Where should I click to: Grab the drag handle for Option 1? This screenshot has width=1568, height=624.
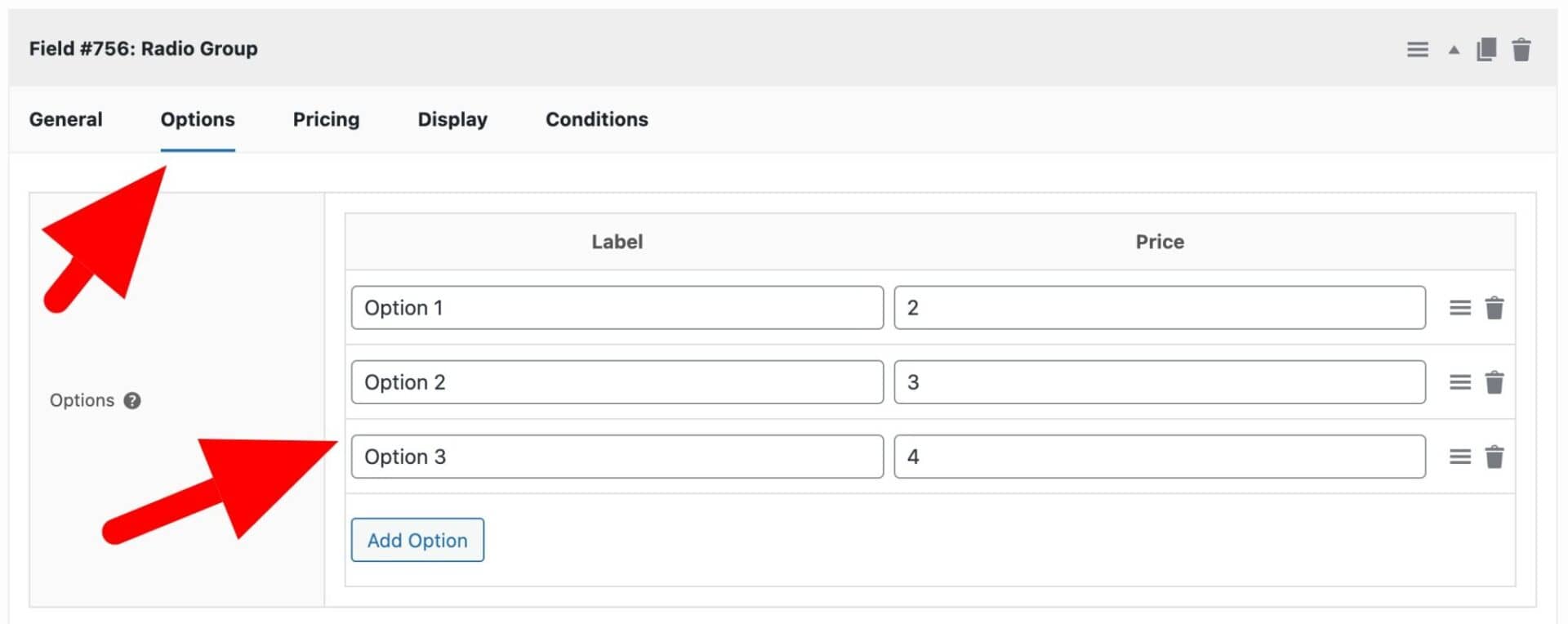1459,307
